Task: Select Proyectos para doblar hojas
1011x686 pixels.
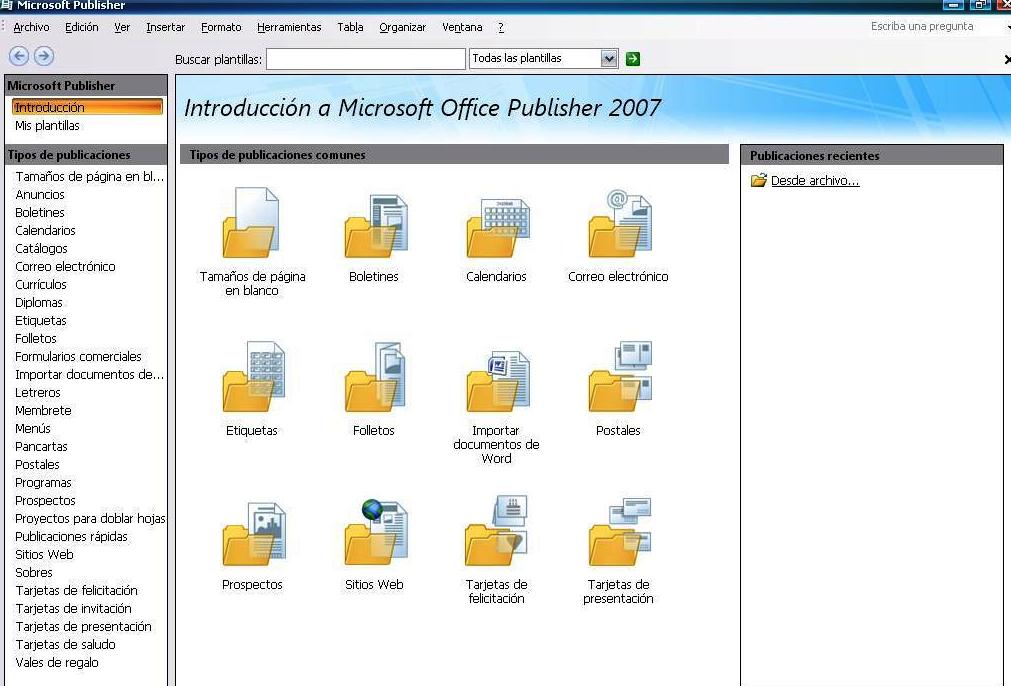Action: coord(90,519)
